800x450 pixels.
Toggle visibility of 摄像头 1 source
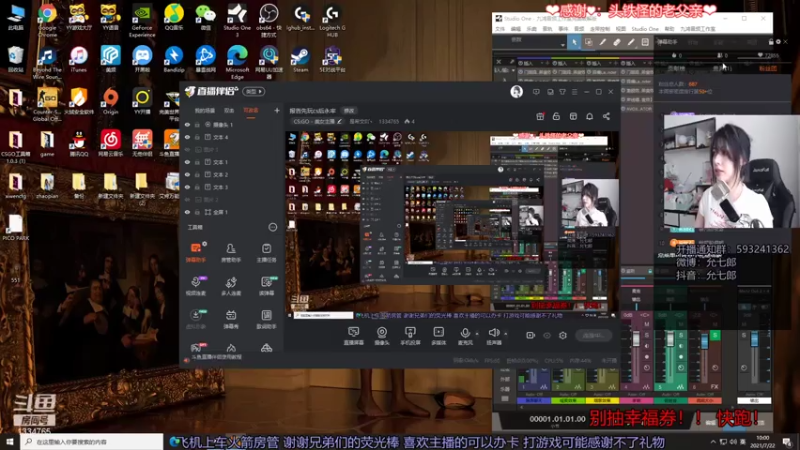coord(187,124)
